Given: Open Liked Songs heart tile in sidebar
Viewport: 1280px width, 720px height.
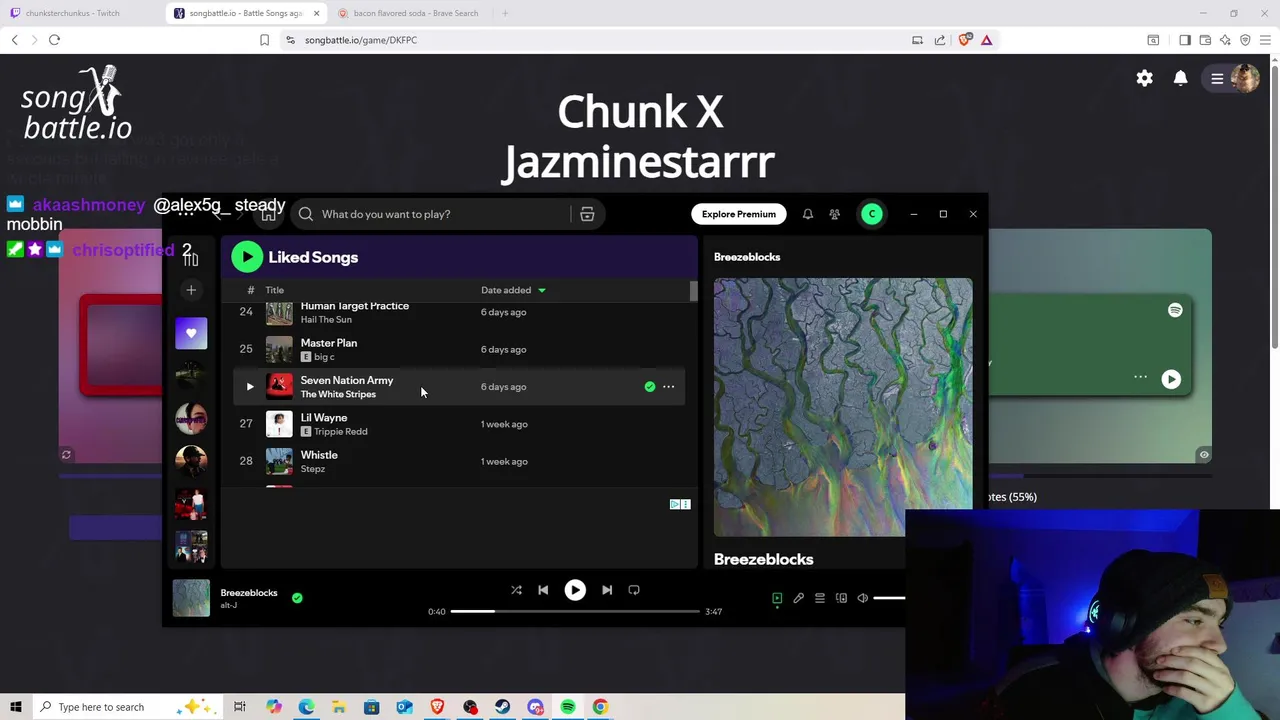Looking at the screenshot, I should (x=191, y=333).
